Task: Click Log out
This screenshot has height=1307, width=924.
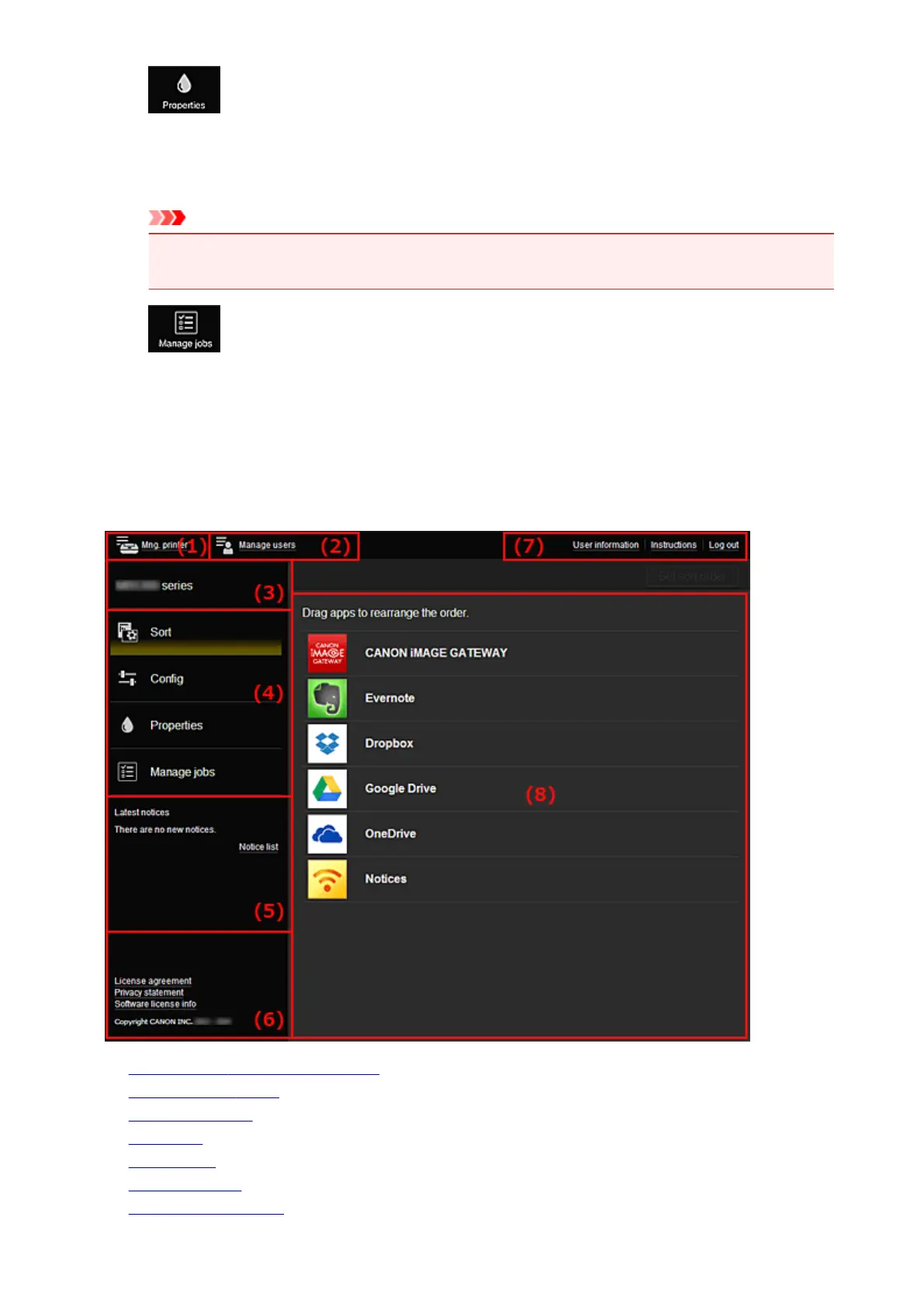Action: click(724, 545)
